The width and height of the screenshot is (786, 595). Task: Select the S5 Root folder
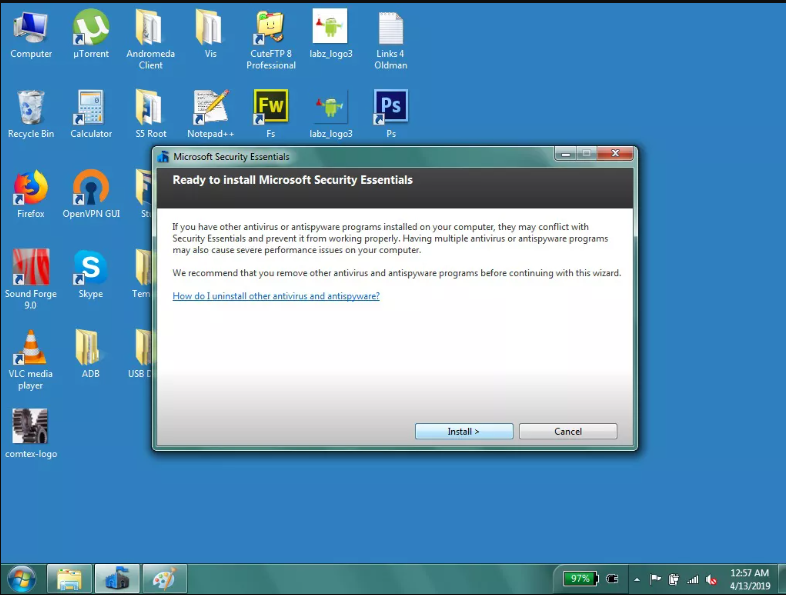pyautogui.click(x=150, y=114)
